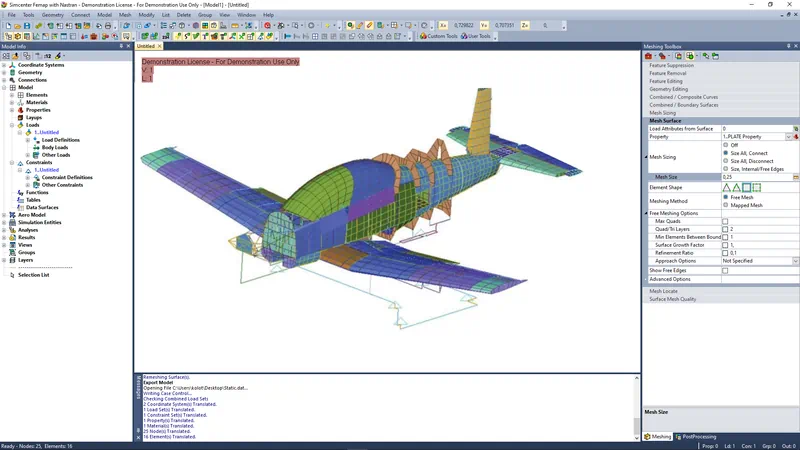Collapse the Mesh Sizing section
This screenshot has height=450, width=800.
tap(646, 157)
